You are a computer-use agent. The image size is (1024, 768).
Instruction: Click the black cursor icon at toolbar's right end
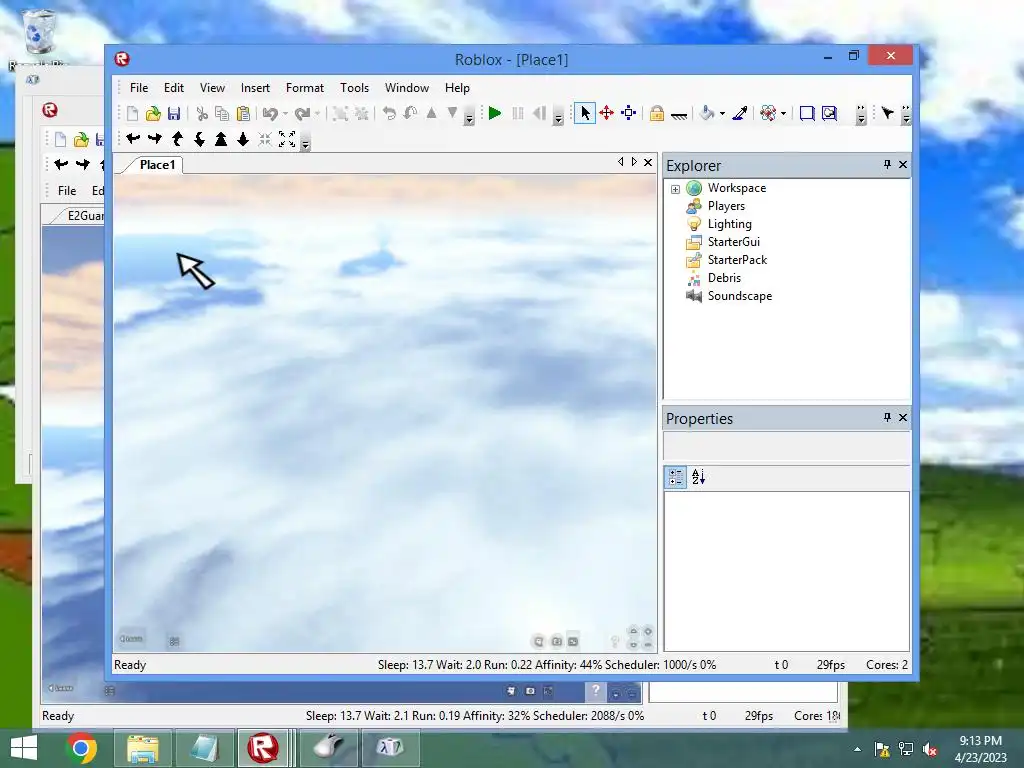pyautogui.click(x=887, y=114)
